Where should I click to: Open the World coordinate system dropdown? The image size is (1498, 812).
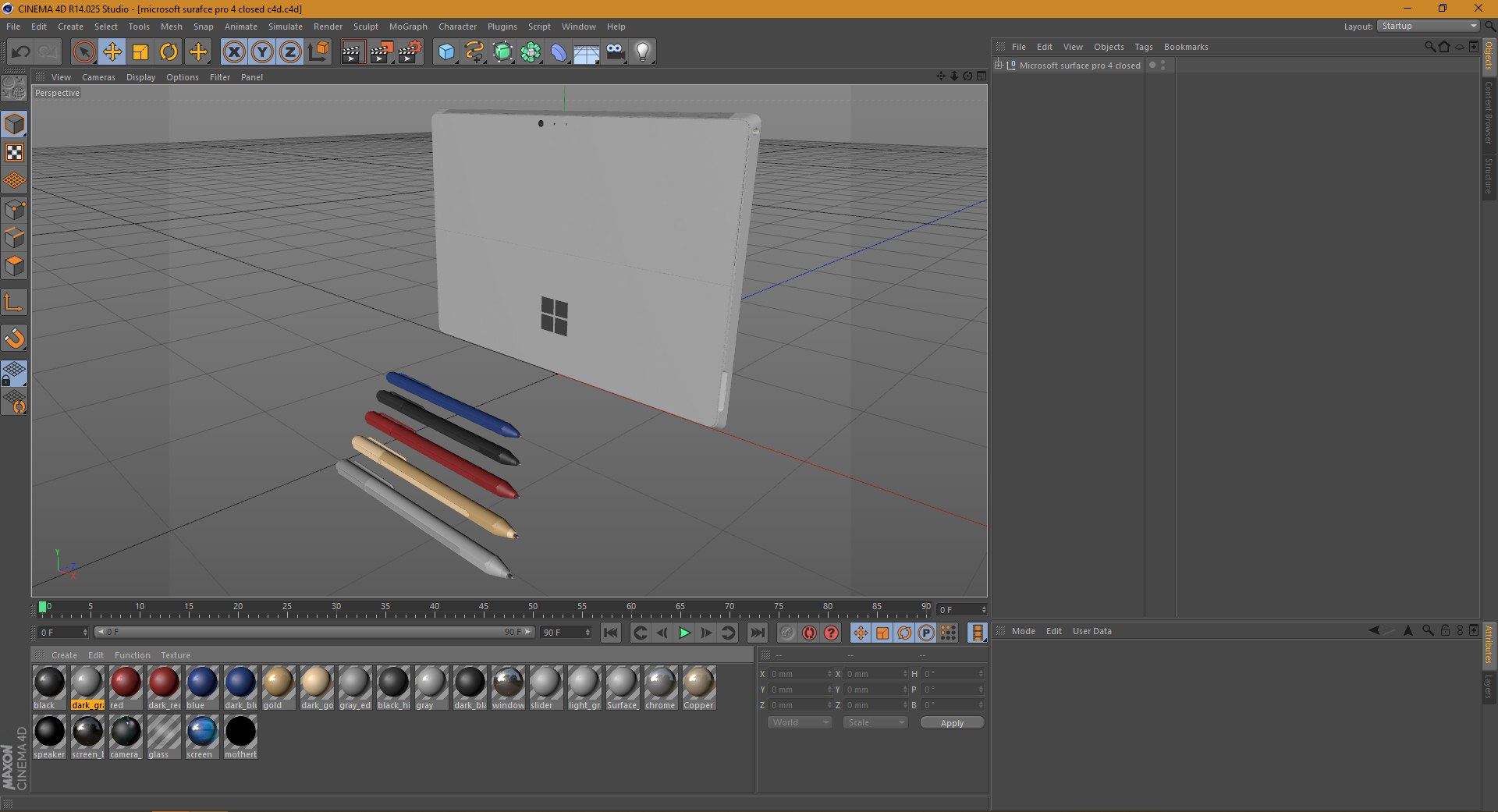800,722
